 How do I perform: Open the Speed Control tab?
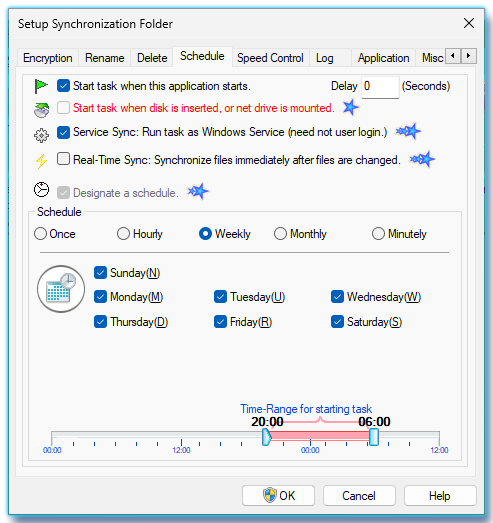[x=270, y=58]
